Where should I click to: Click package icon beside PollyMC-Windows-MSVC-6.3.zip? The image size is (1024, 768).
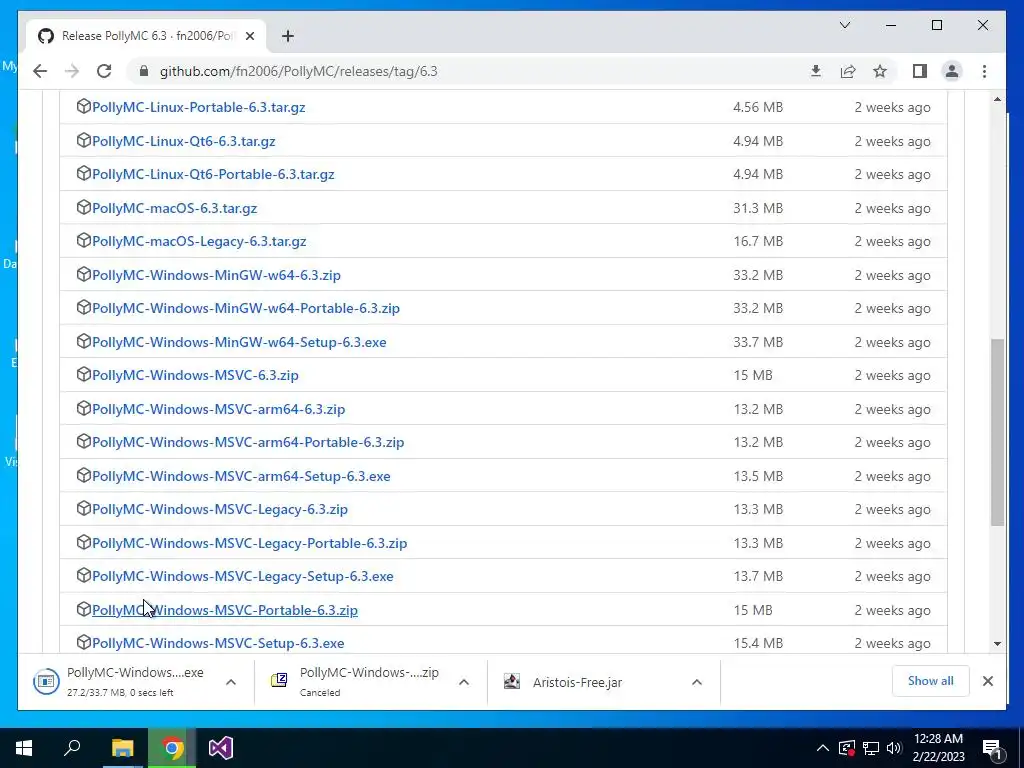[84, 374]
